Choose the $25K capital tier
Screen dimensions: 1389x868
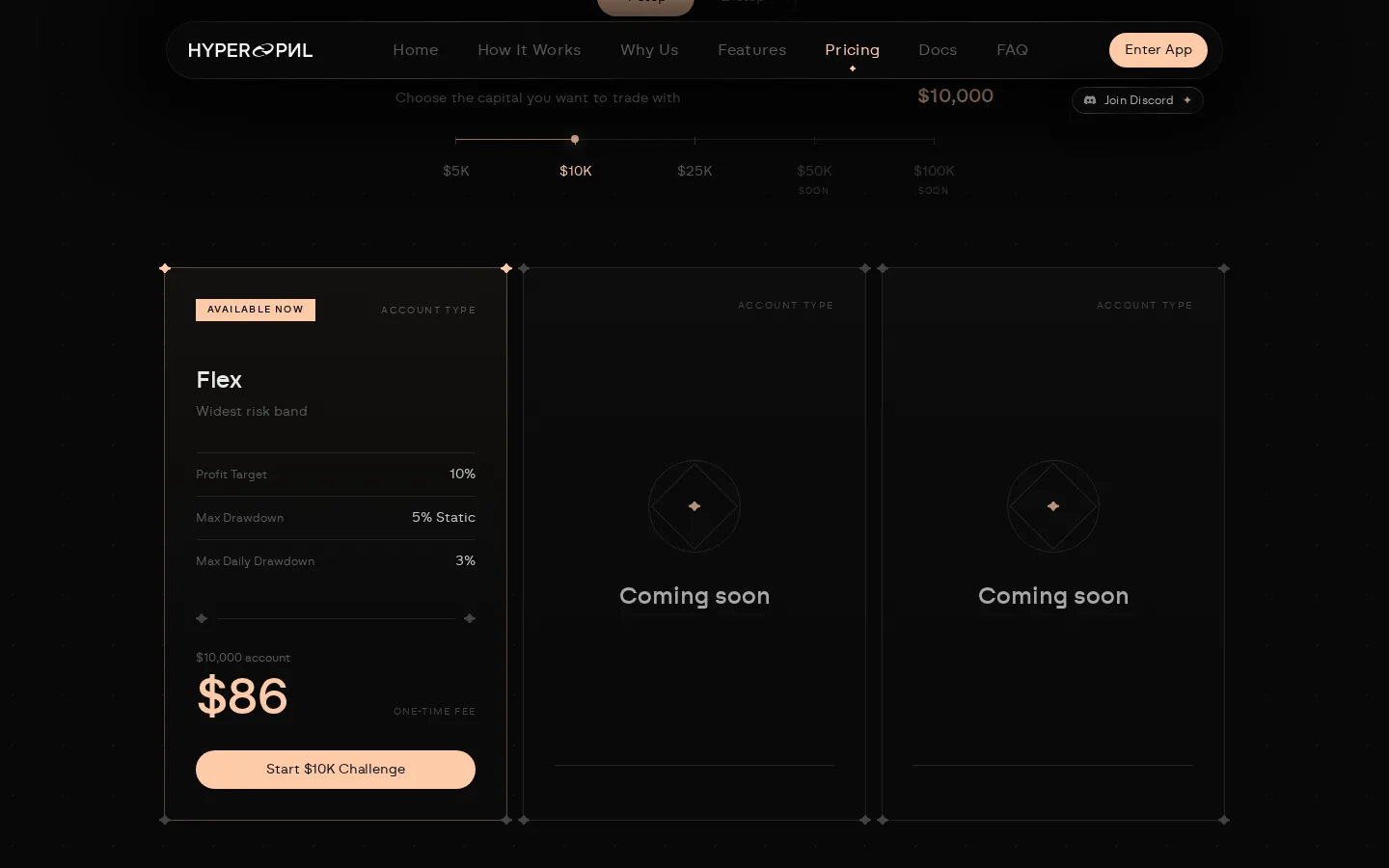[694, 171]
